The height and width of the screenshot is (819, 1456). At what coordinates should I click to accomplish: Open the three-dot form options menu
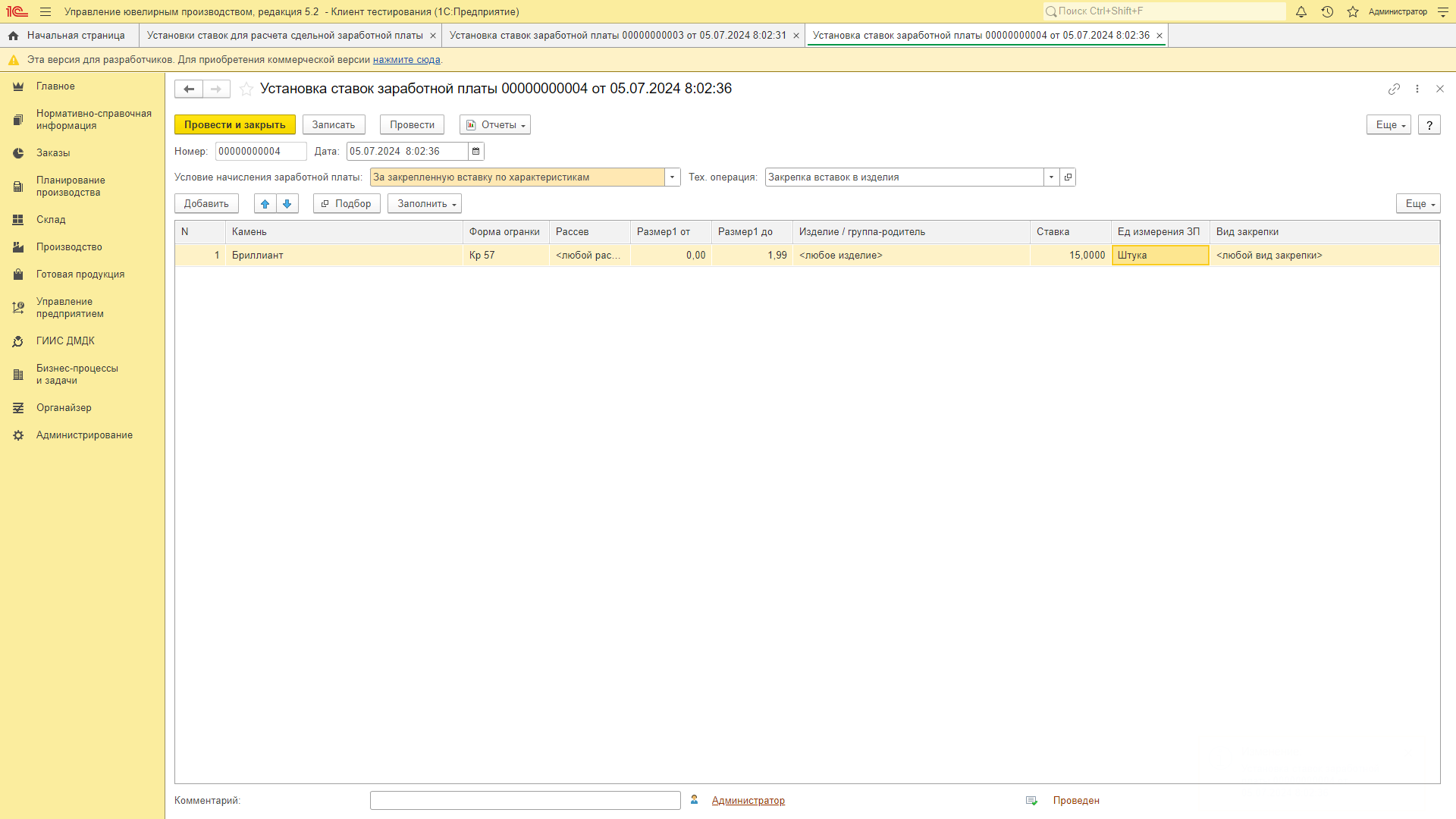point(1417,89)
